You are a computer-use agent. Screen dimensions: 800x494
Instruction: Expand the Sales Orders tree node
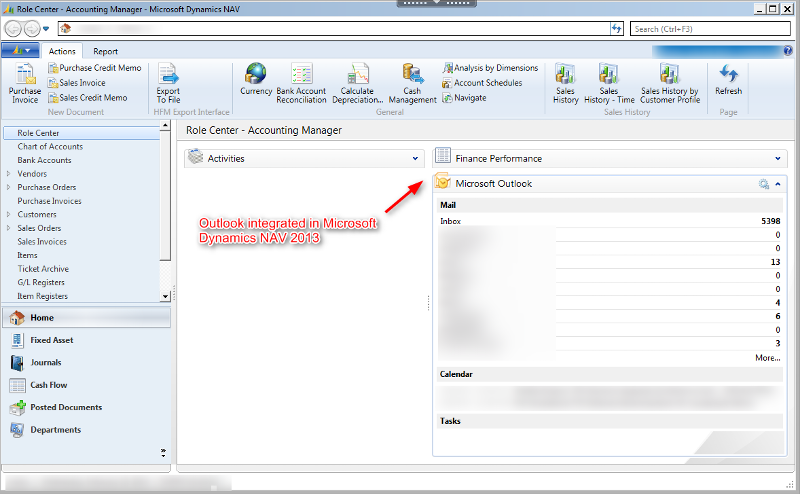pos(9,228)
